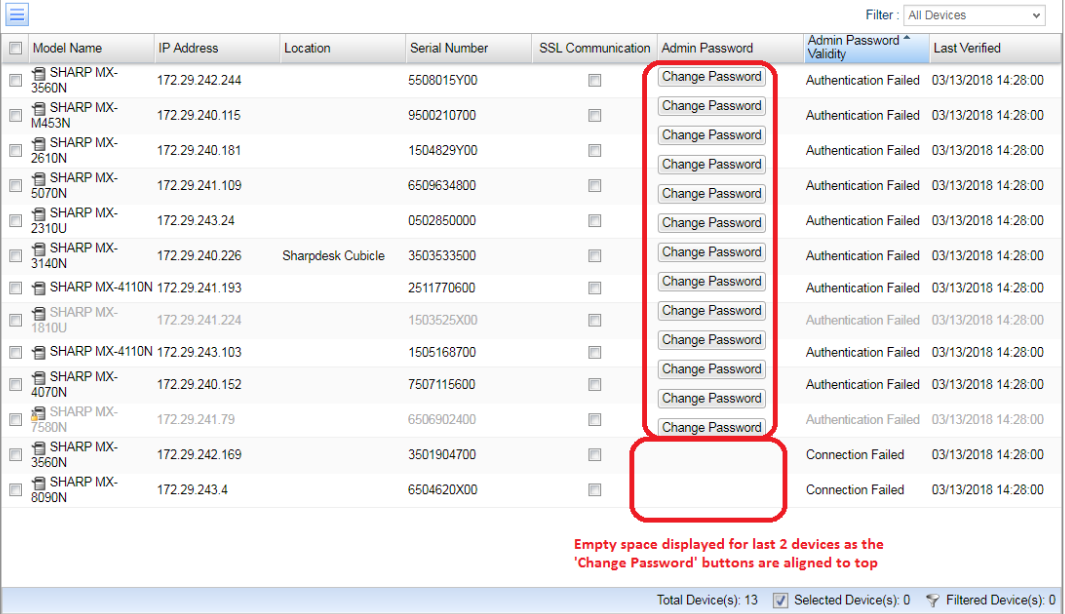Select the Sharpdesk Cubicle location cell

[x=333, y=256]
